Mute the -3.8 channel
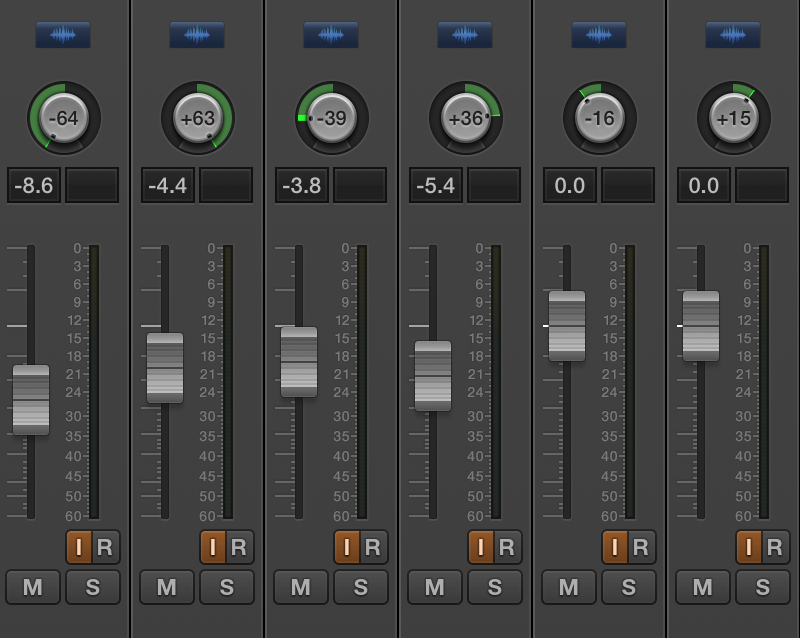This screenshot has height=638, width=800. pyautogui.click(x=301, y=587)
